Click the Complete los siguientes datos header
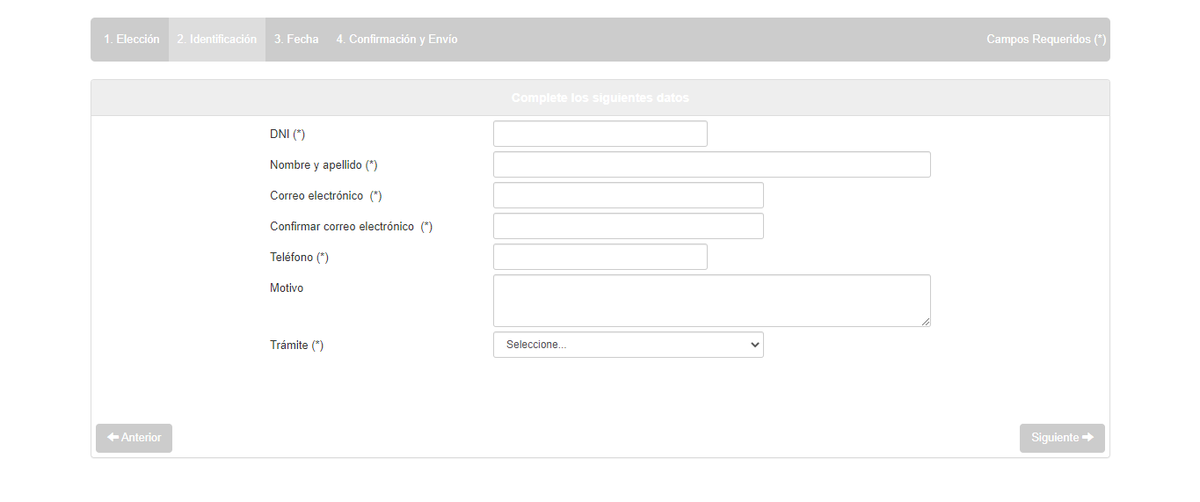The image size is (1200, 502). pyautogui.click(x=600, y=98)
